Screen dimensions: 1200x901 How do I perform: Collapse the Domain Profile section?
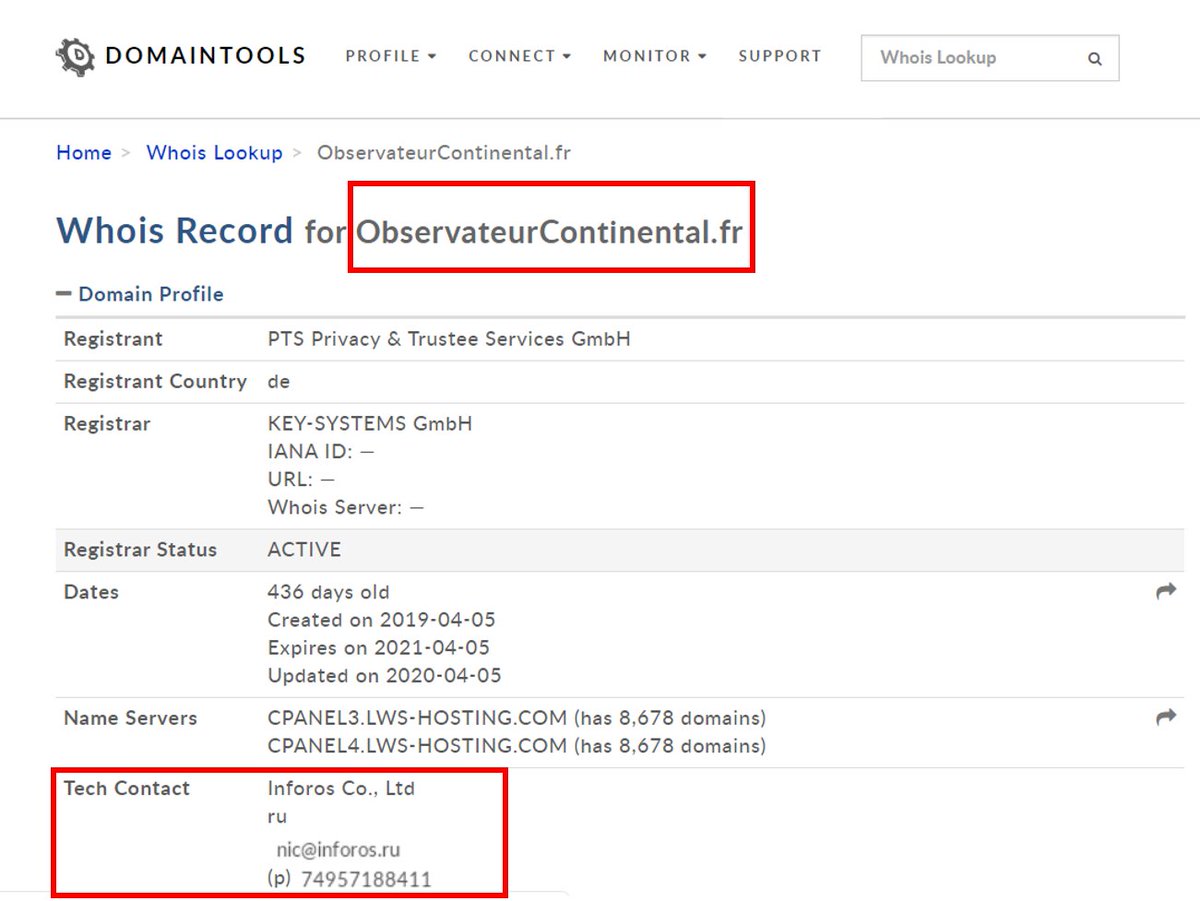click(x=140, y=294)
